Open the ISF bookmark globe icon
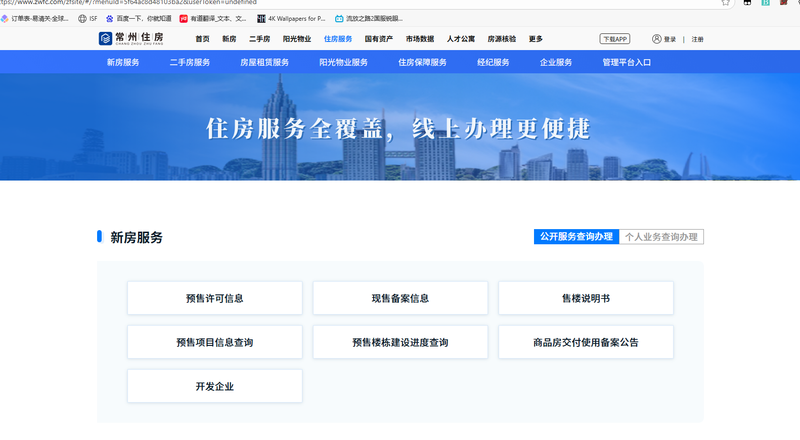 coord(82,18)
